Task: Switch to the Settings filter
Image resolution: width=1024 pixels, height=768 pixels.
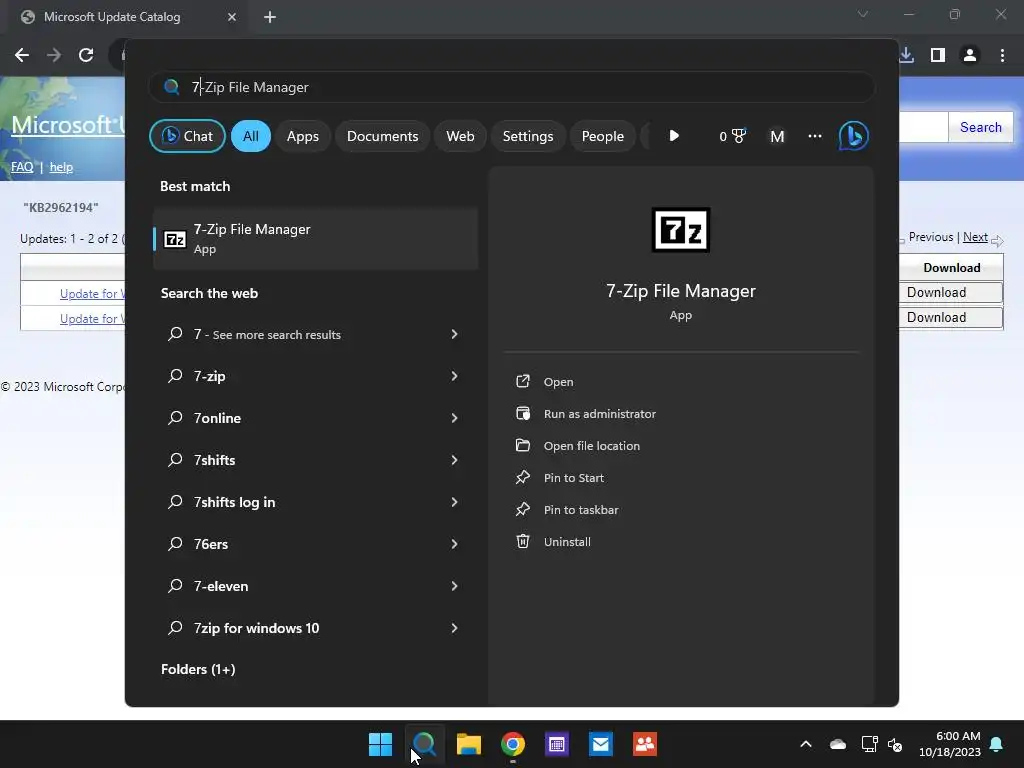Action: pos(528,136)
